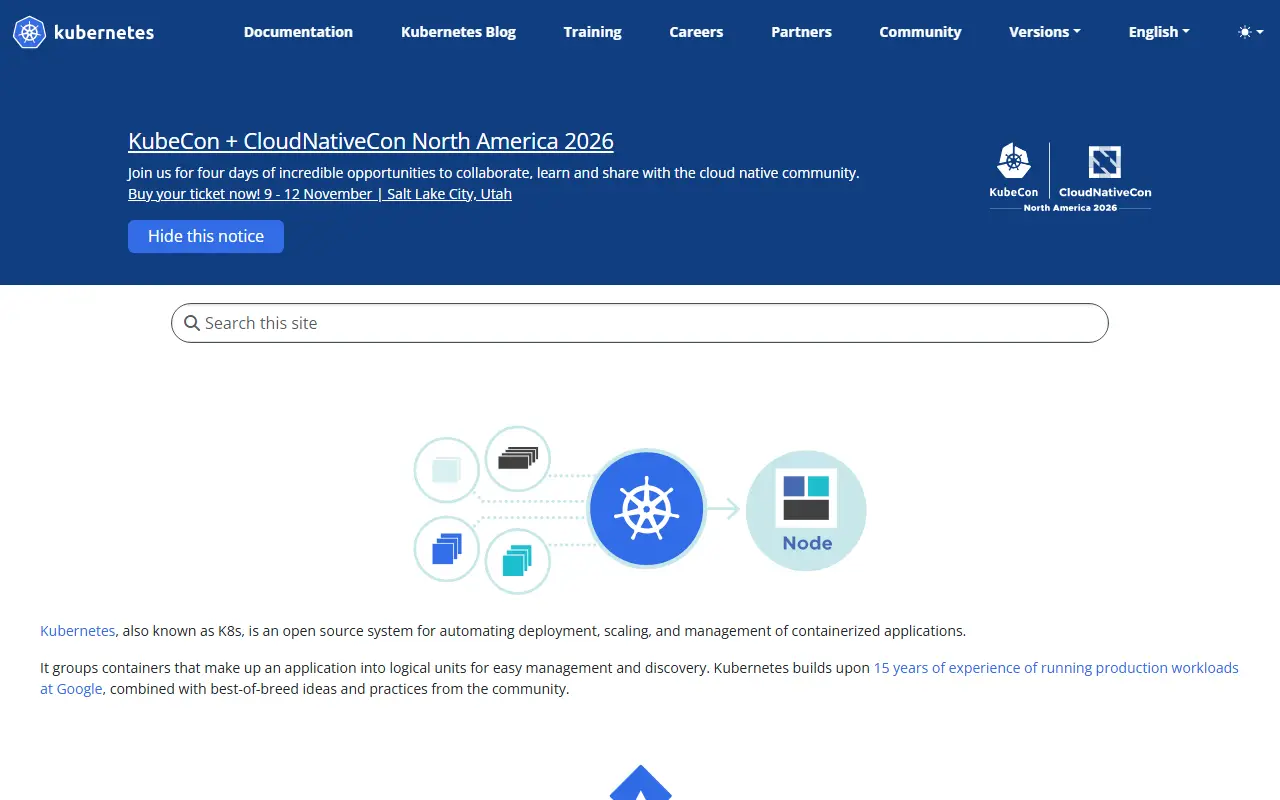Viewport: 1280px width, 800px height.
Task: Open the KubeCon + CloudNativeCon North America 2026 link
Action: 371,141
